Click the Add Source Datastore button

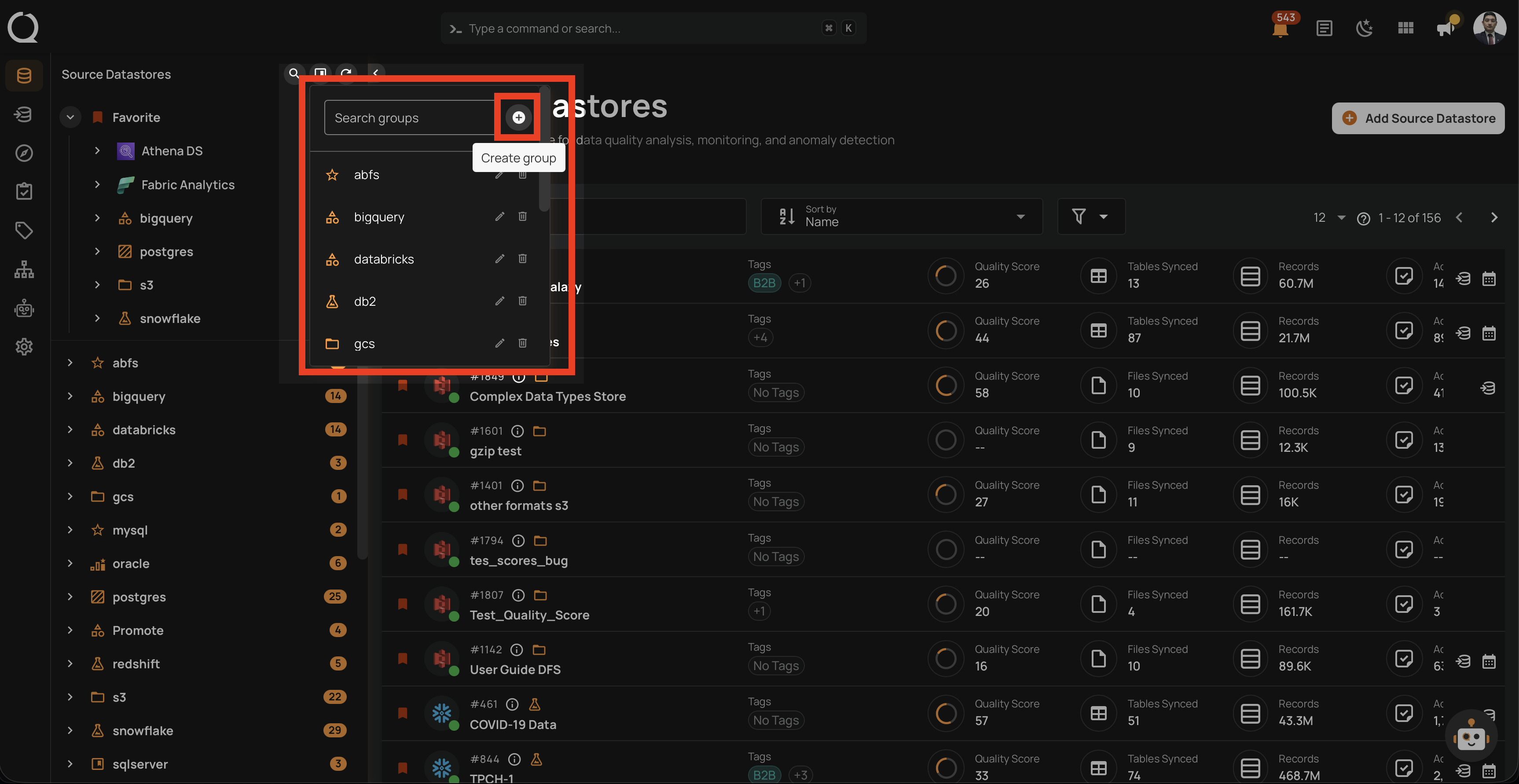point(1418,118)
